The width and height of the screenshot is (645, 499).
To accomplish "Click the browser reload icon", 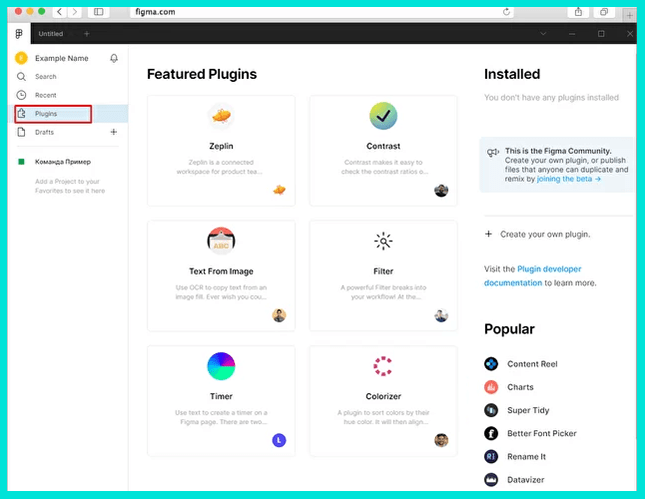I will pos(506,12).
